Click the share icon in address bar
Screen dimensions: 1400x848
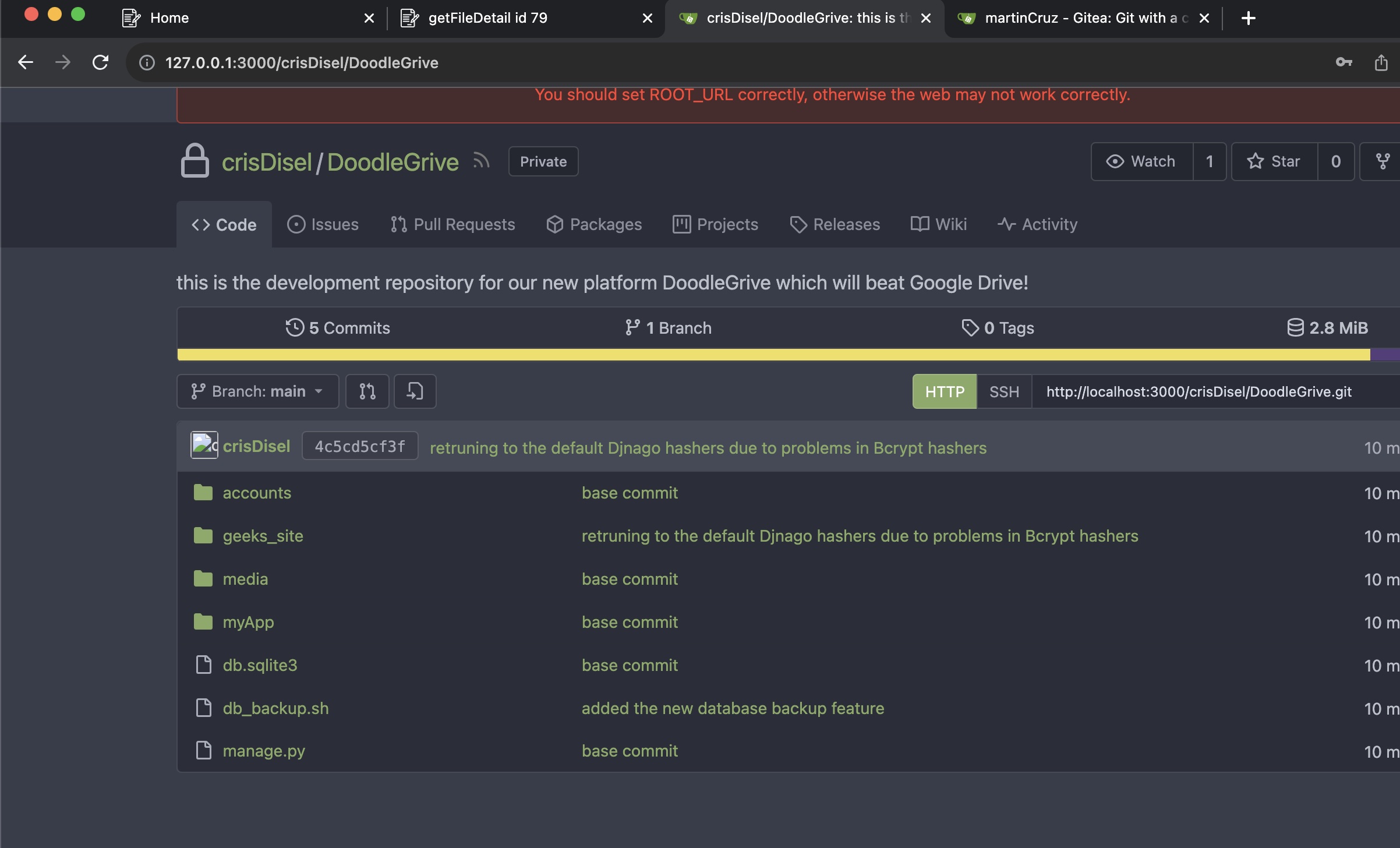tap(1381, 62)
